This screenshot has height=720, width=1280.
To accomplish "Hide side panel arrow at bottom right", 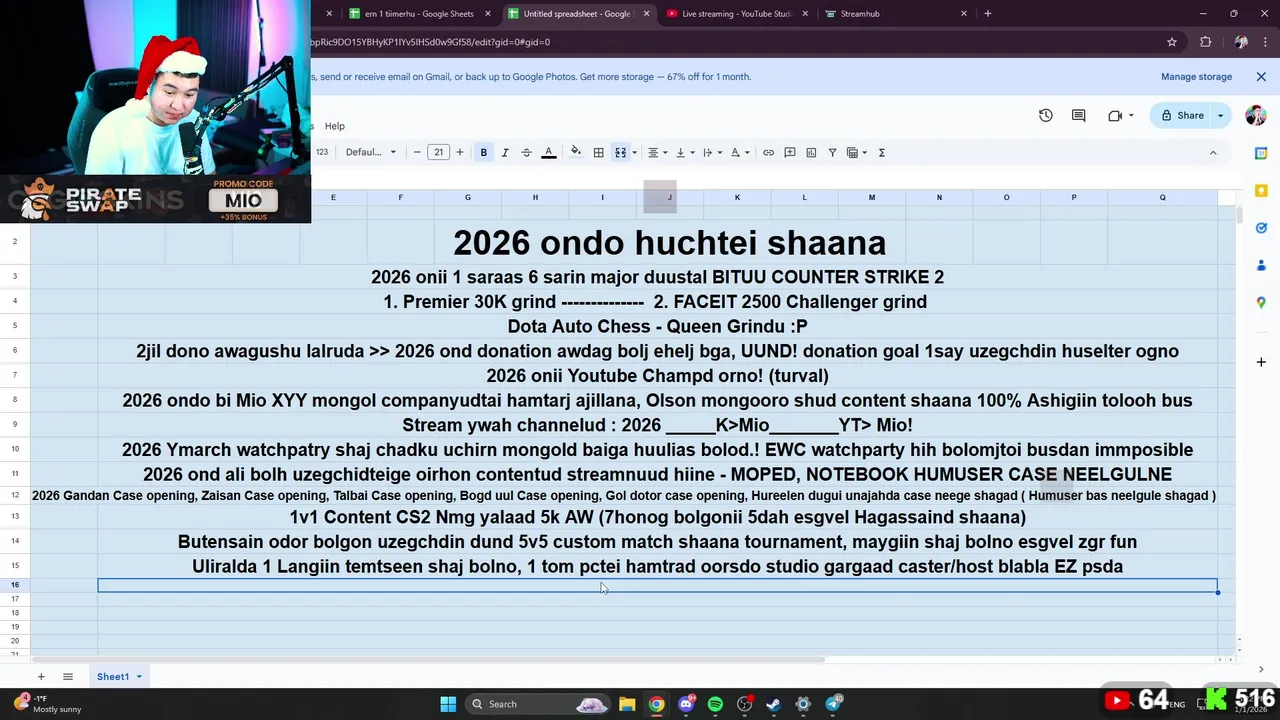I will click(x=1260, y=669).
